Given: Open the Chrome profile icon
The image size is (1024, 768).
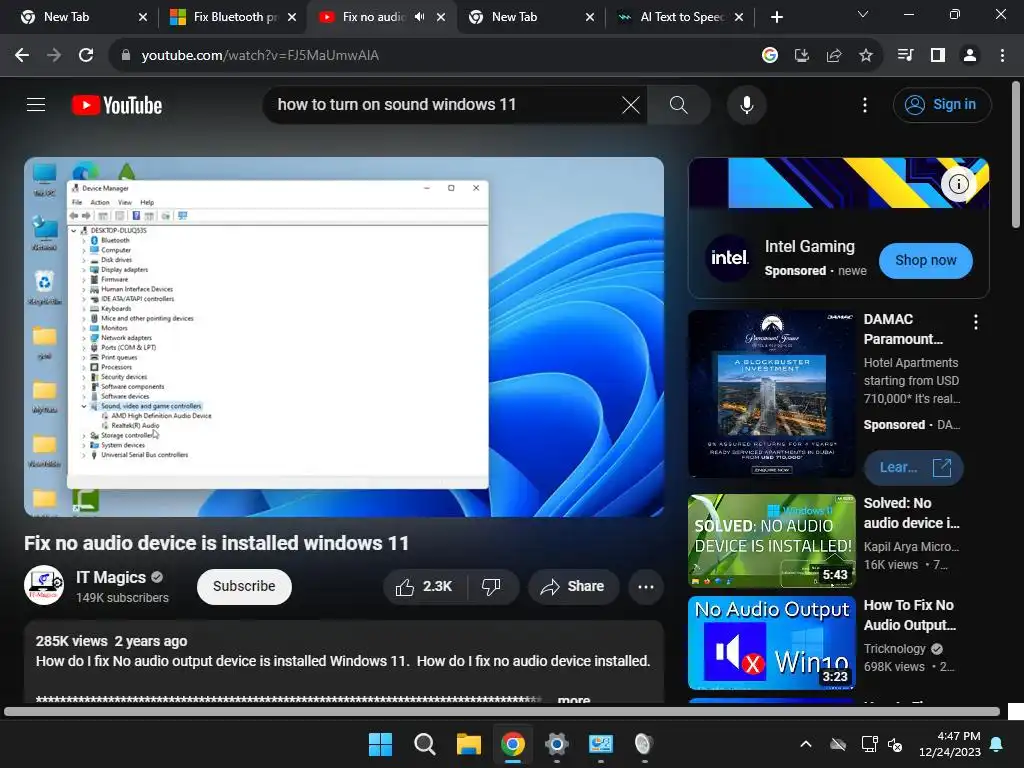Looking at the screenshot, I should click(970, 56).
